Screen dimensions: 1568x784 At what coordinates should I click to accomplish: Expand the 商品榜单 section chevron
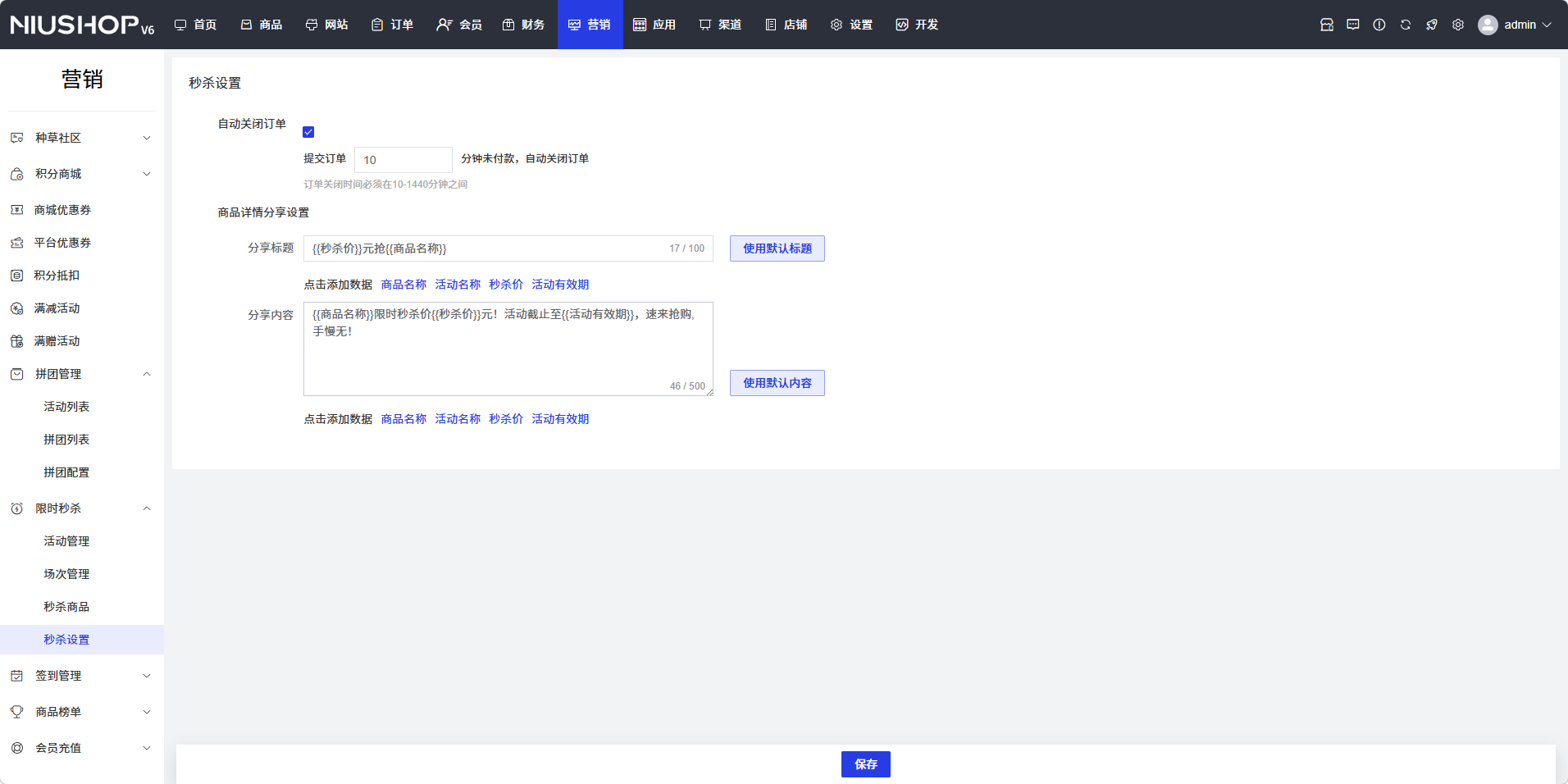click(x=147, y=712)
